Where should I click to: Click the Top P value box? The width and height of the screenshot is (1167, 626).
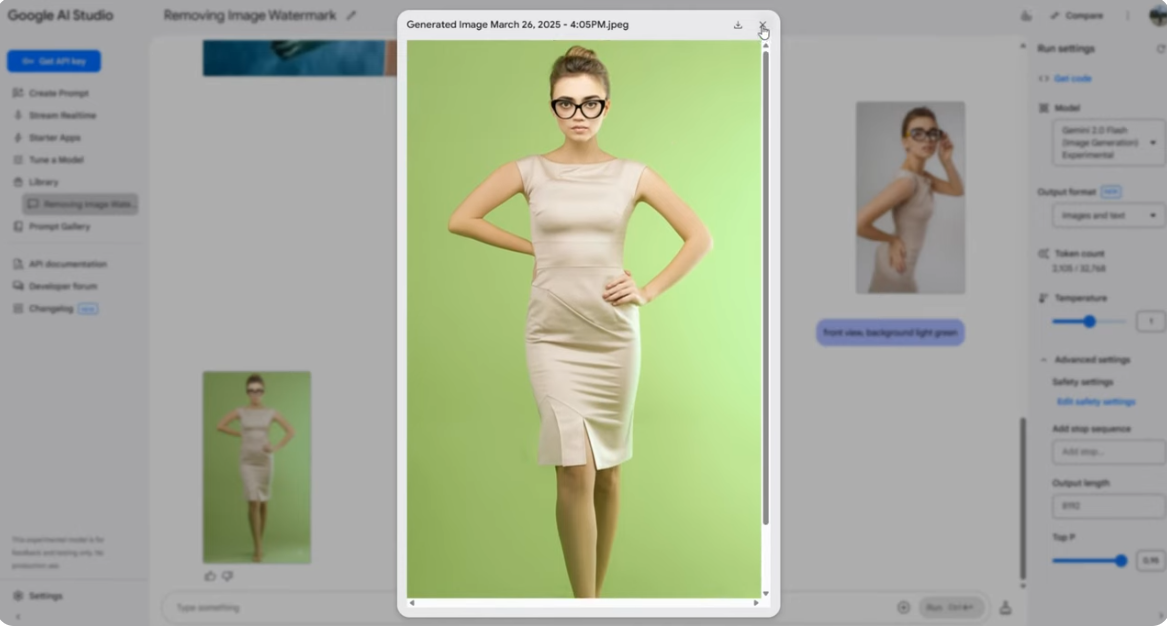[x=1151, y=560]
